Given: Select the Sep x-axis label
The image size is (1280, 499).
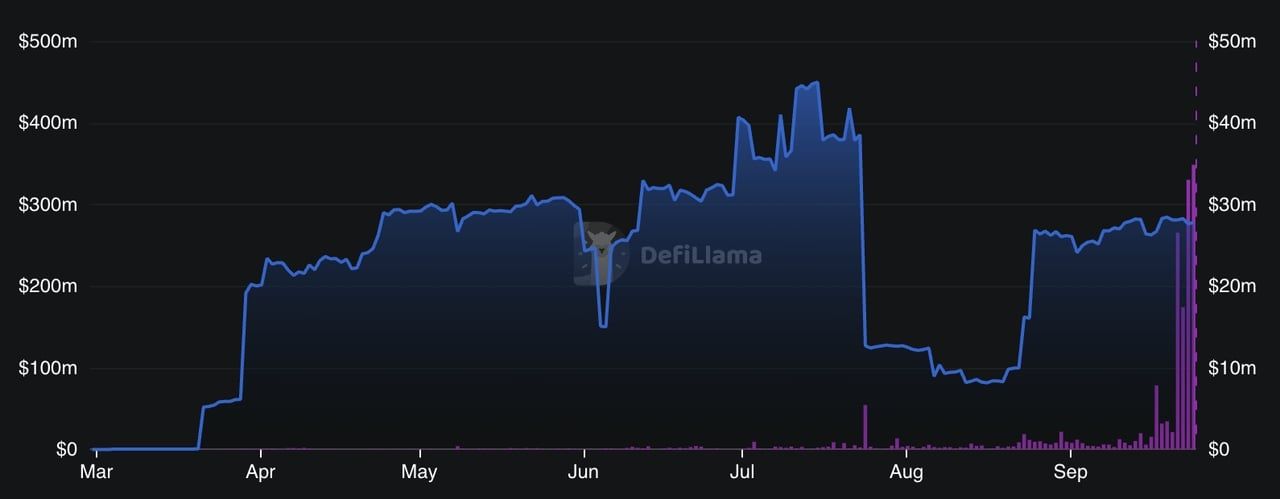Looking at the screenshot, I should pyautogui.click(x=1070, y=469).
